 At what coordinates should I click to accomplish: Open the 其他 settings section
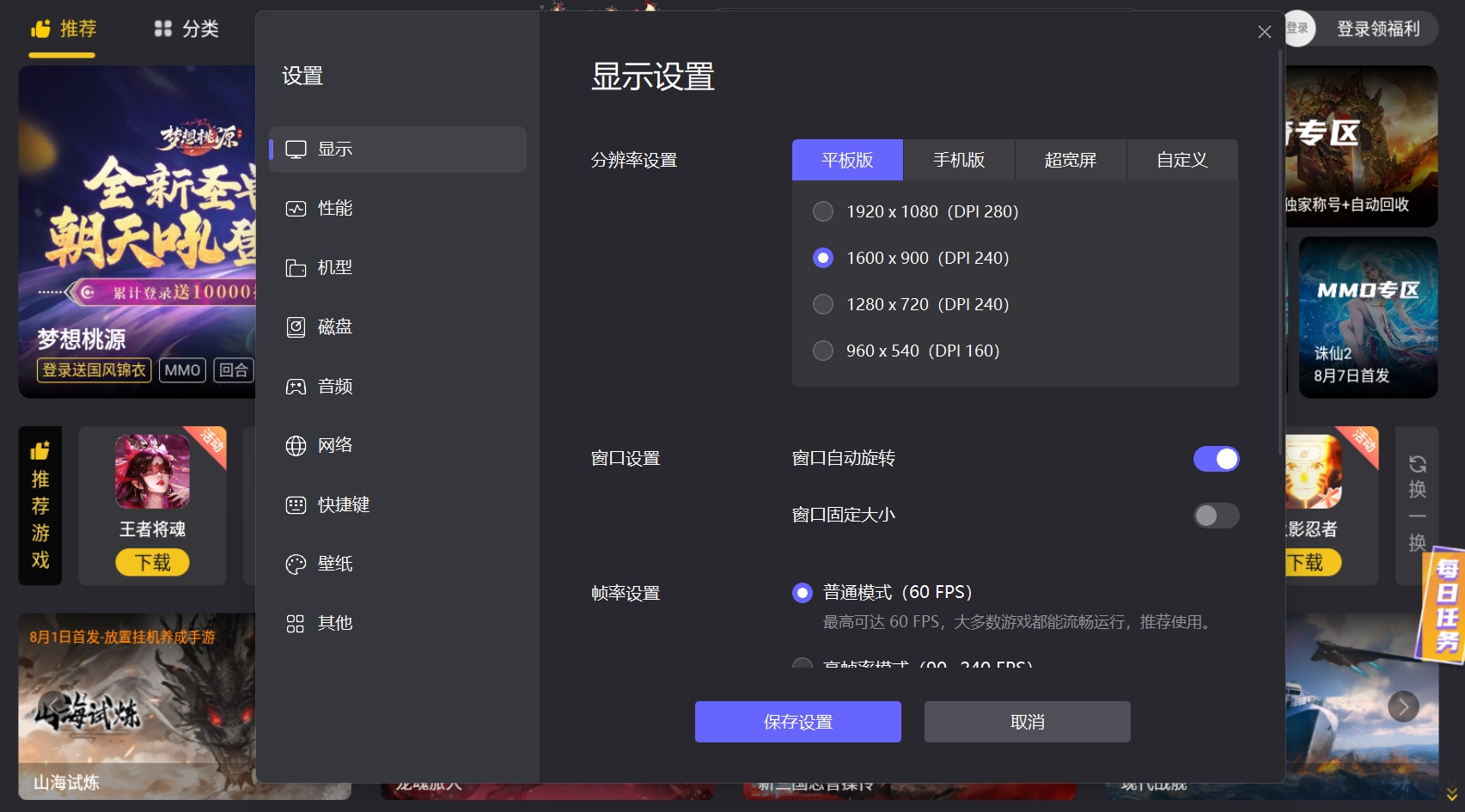point(335,623)
